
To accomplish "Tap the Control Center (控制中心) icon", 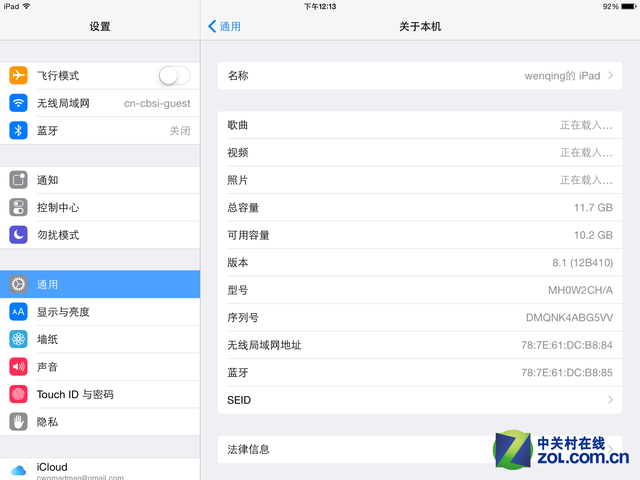I will tap(18, 207).
